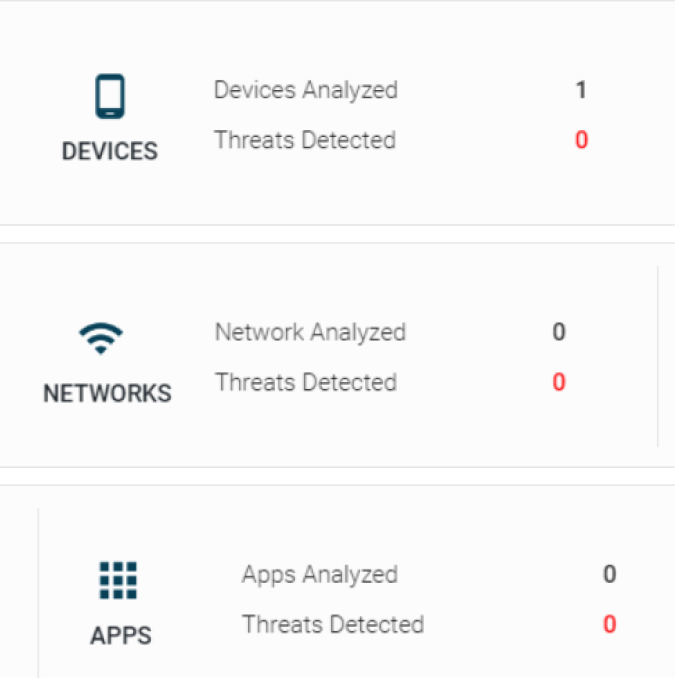Image resolution: width=675 pixels, height=678 pixels.
Task: Click the Devices phone icon
Action: pos(109,98)
